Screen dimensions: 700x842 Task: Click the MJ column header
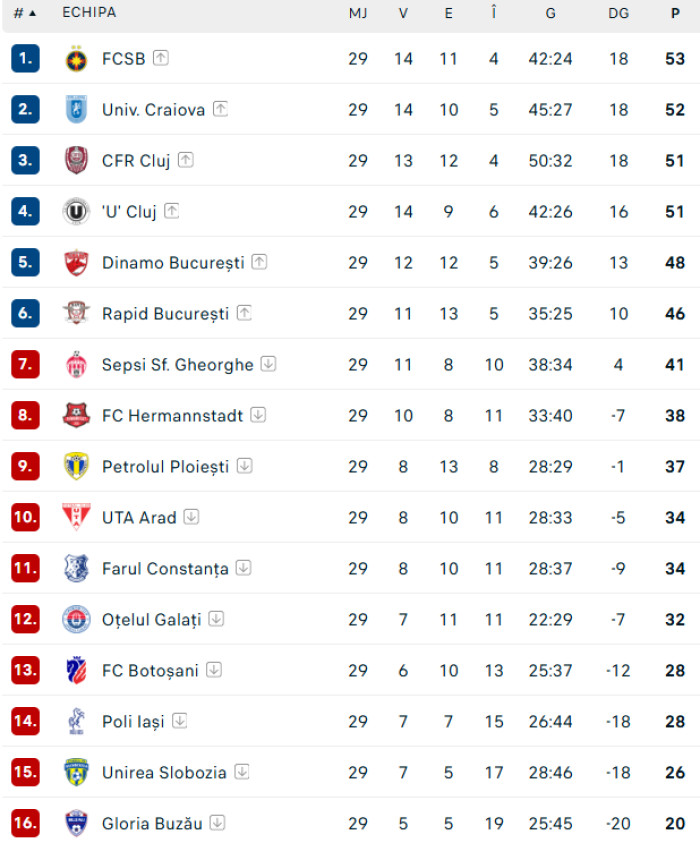pyautogui.click(x=358, y=13)
